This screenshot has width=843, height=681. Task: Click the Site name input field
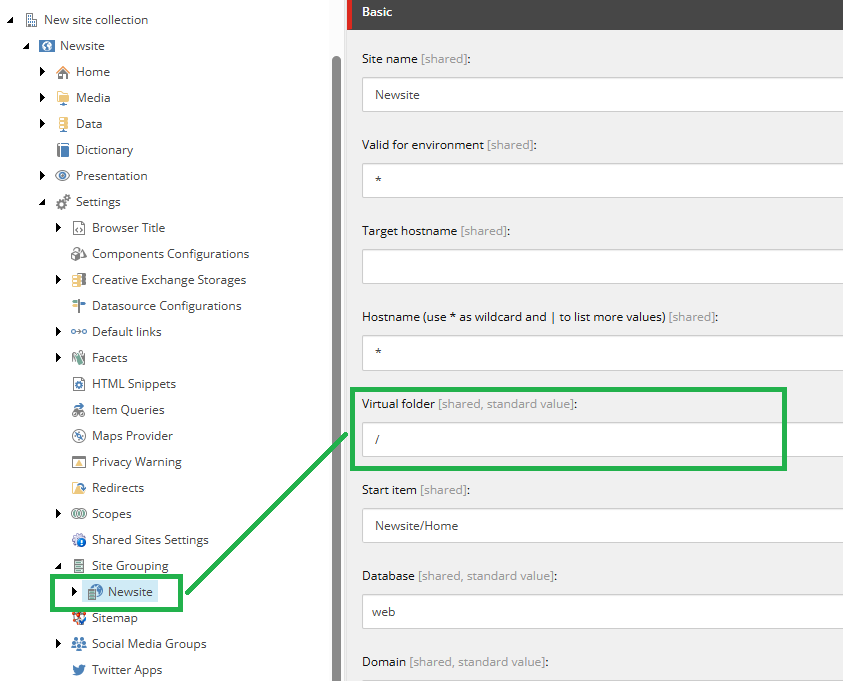point(600,95)
